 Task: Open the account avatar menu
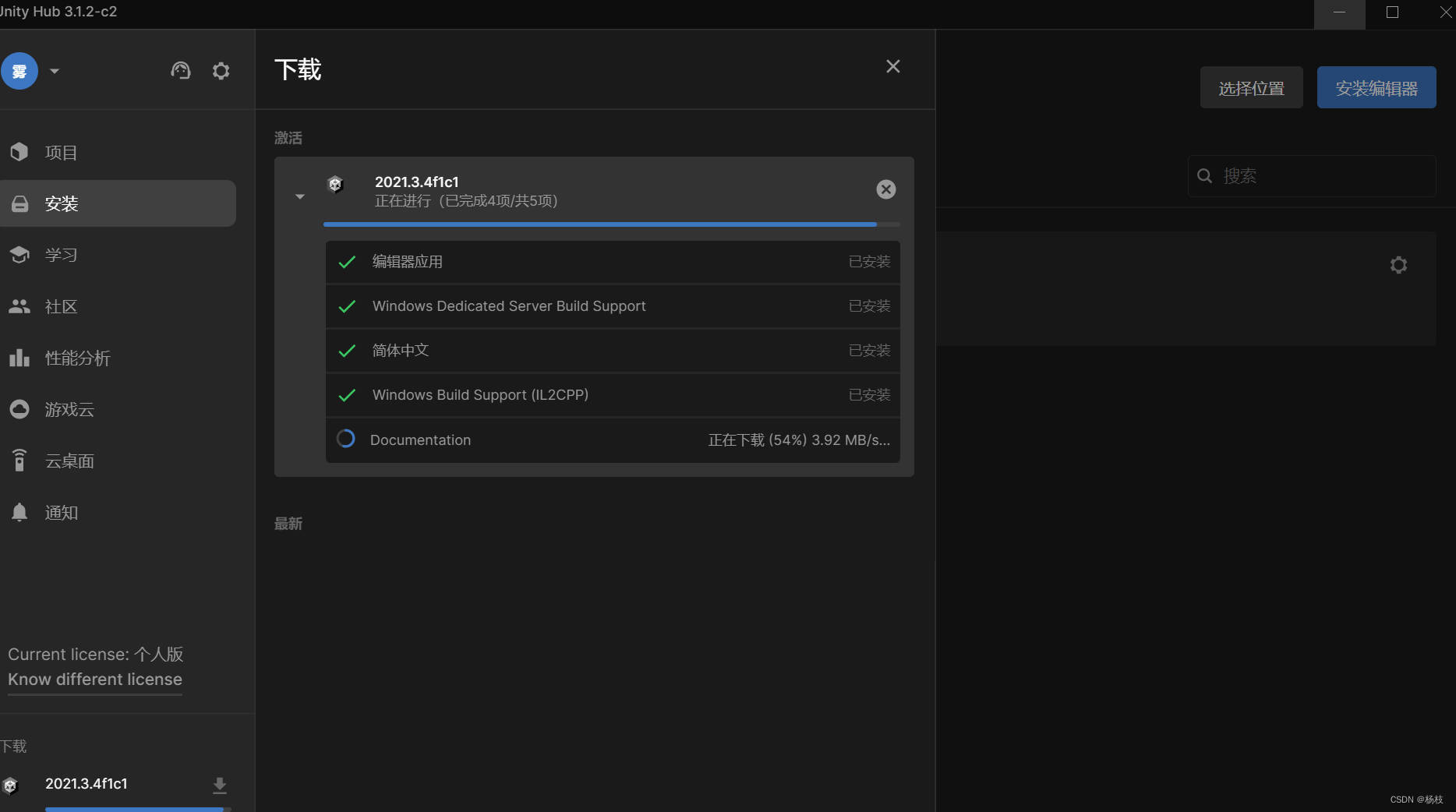coord(19,71)
